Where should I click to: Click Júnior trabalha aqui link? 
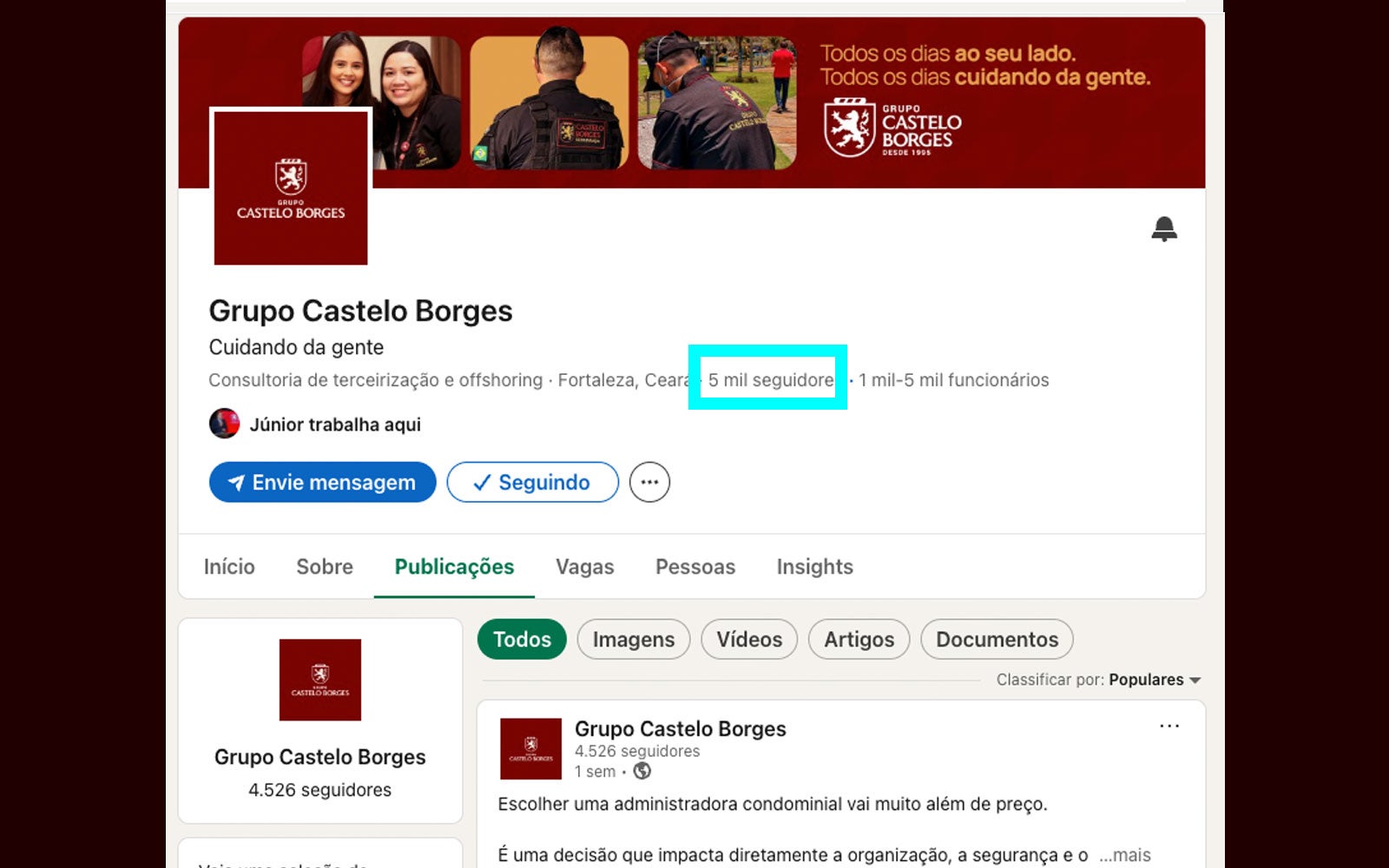335,424
